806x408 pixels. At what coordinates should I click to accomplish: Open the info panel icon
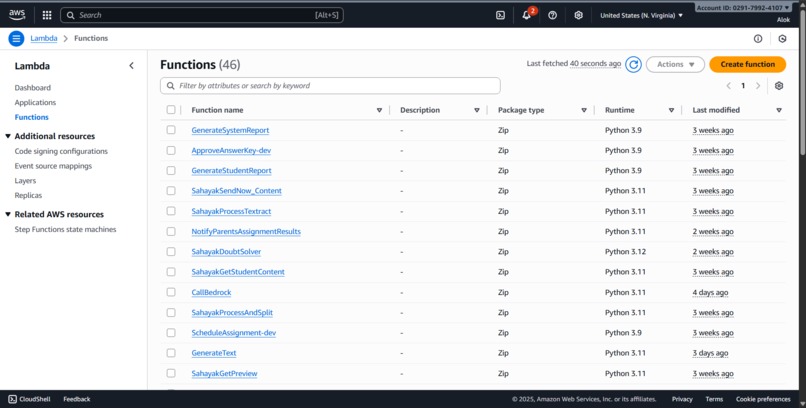click(758, 39)
